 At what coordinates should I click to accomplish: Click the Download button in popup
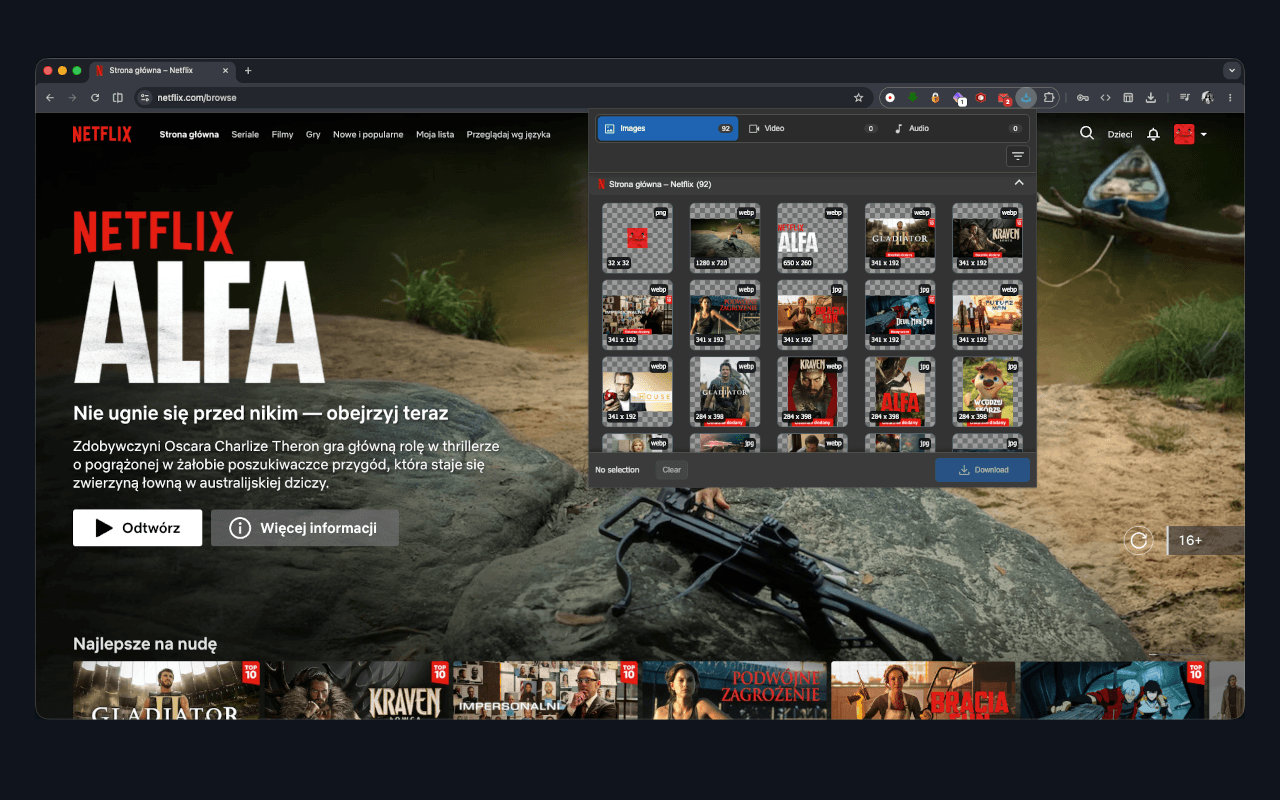click(982, 470)
